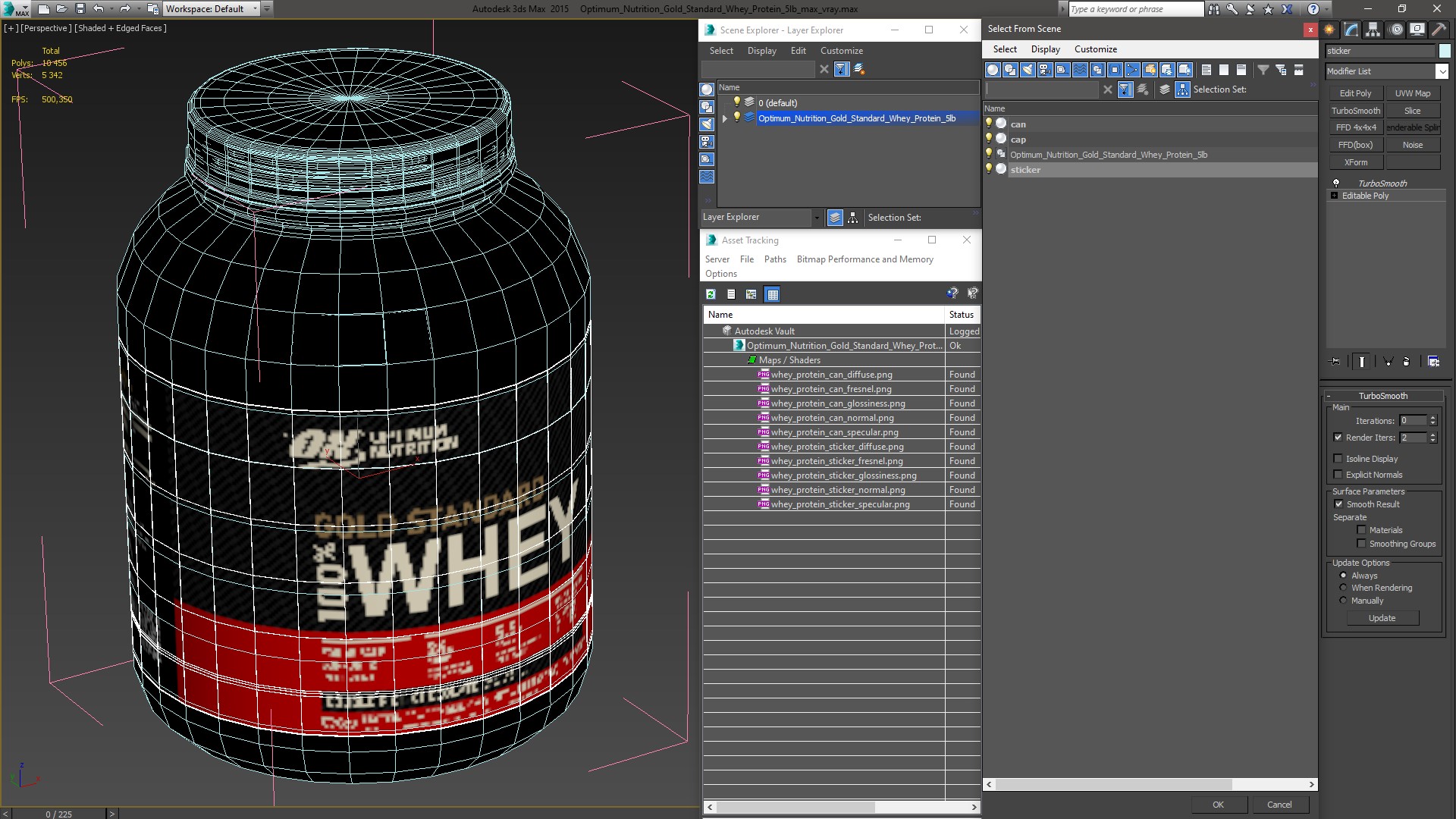Click Refresh icon in Asset Tracking toolbar
This screenshot has width=1456, height=819.
click(711, 294)
